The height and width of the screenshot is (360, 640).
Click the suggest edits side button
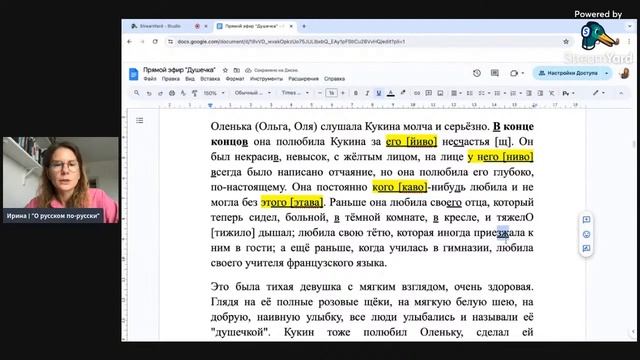[586, 248]
